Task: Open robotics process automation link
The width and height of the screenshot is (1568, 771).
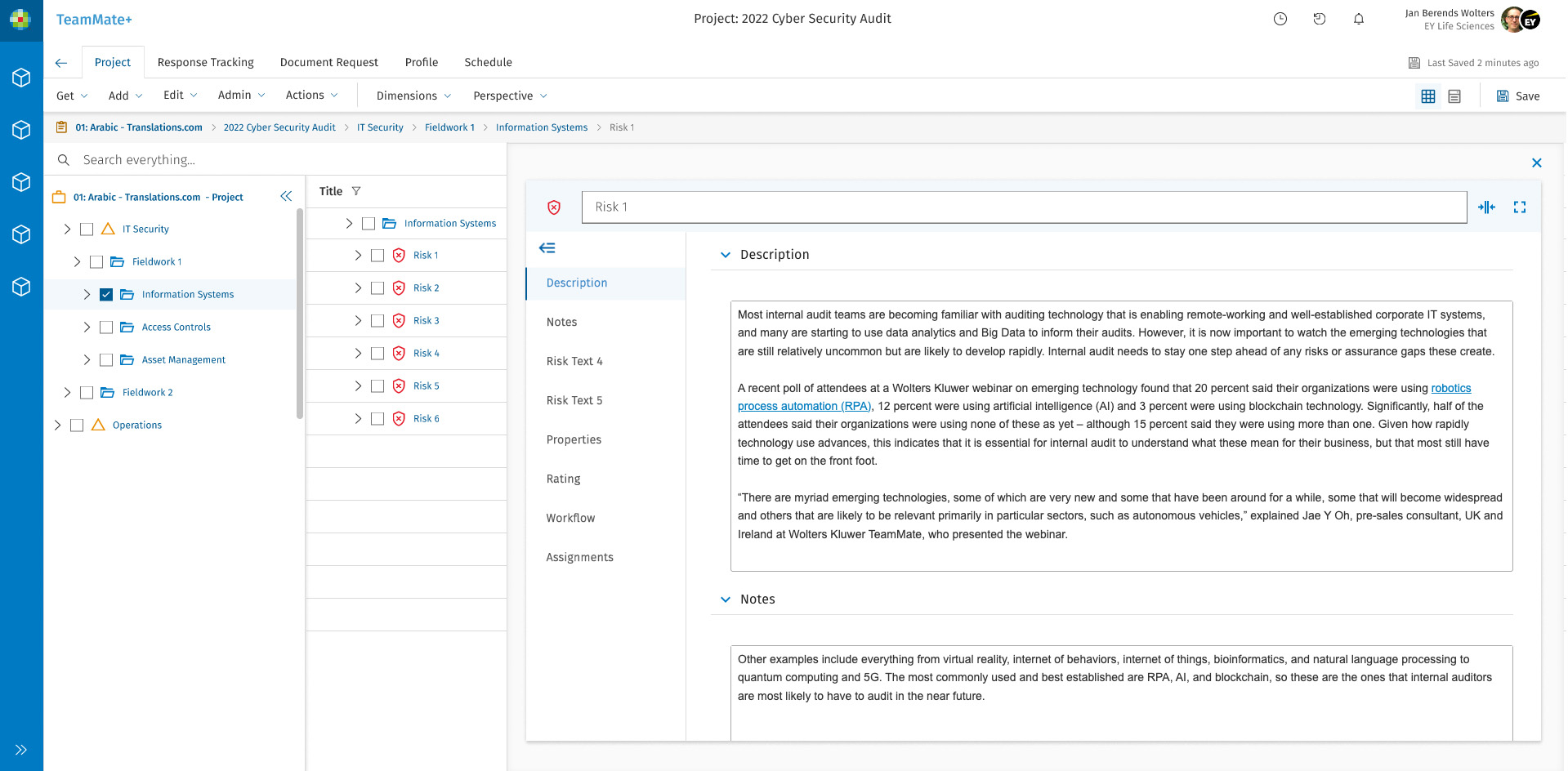Action: (x=1450, y=389)
